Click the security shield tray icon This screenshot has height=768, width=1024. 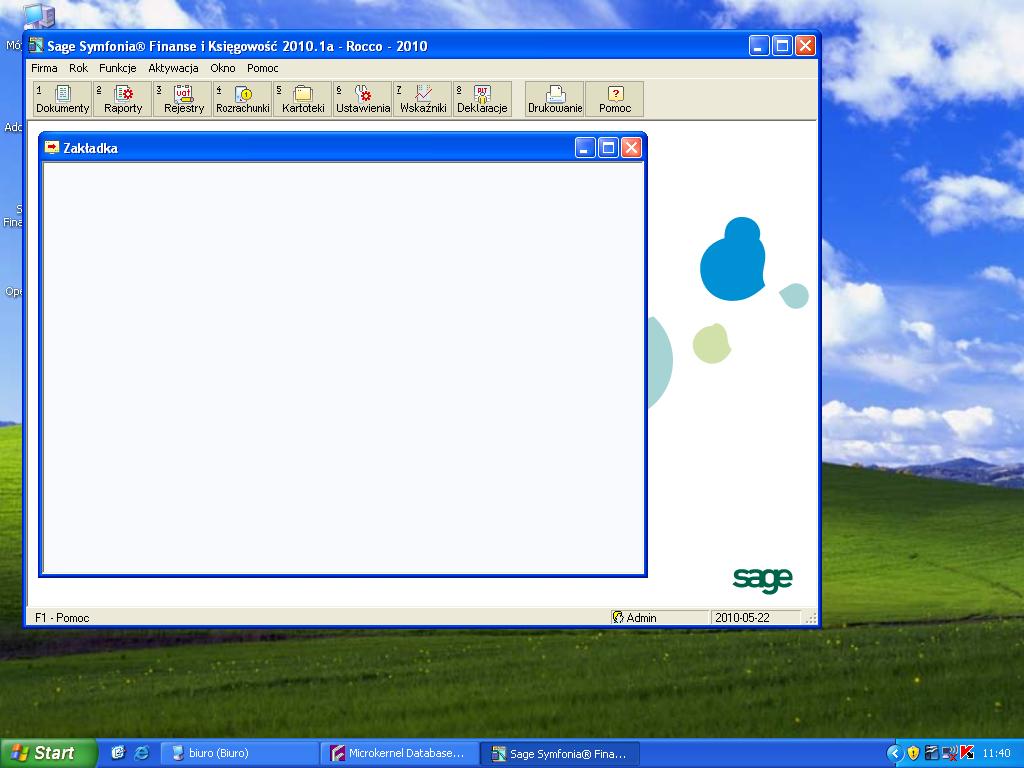tap(913, 753)
